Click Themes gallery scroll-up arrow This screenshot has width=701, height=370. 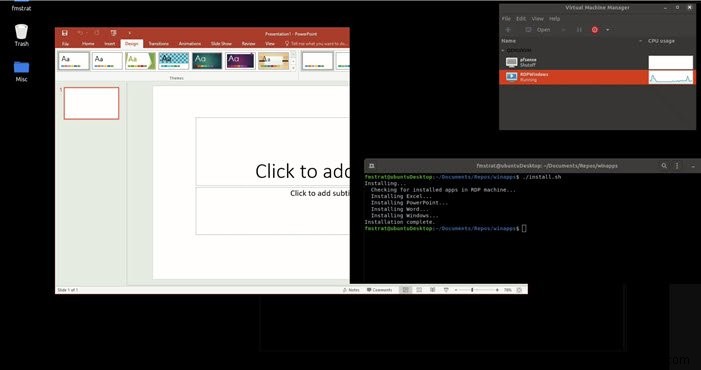coord(293,54)
